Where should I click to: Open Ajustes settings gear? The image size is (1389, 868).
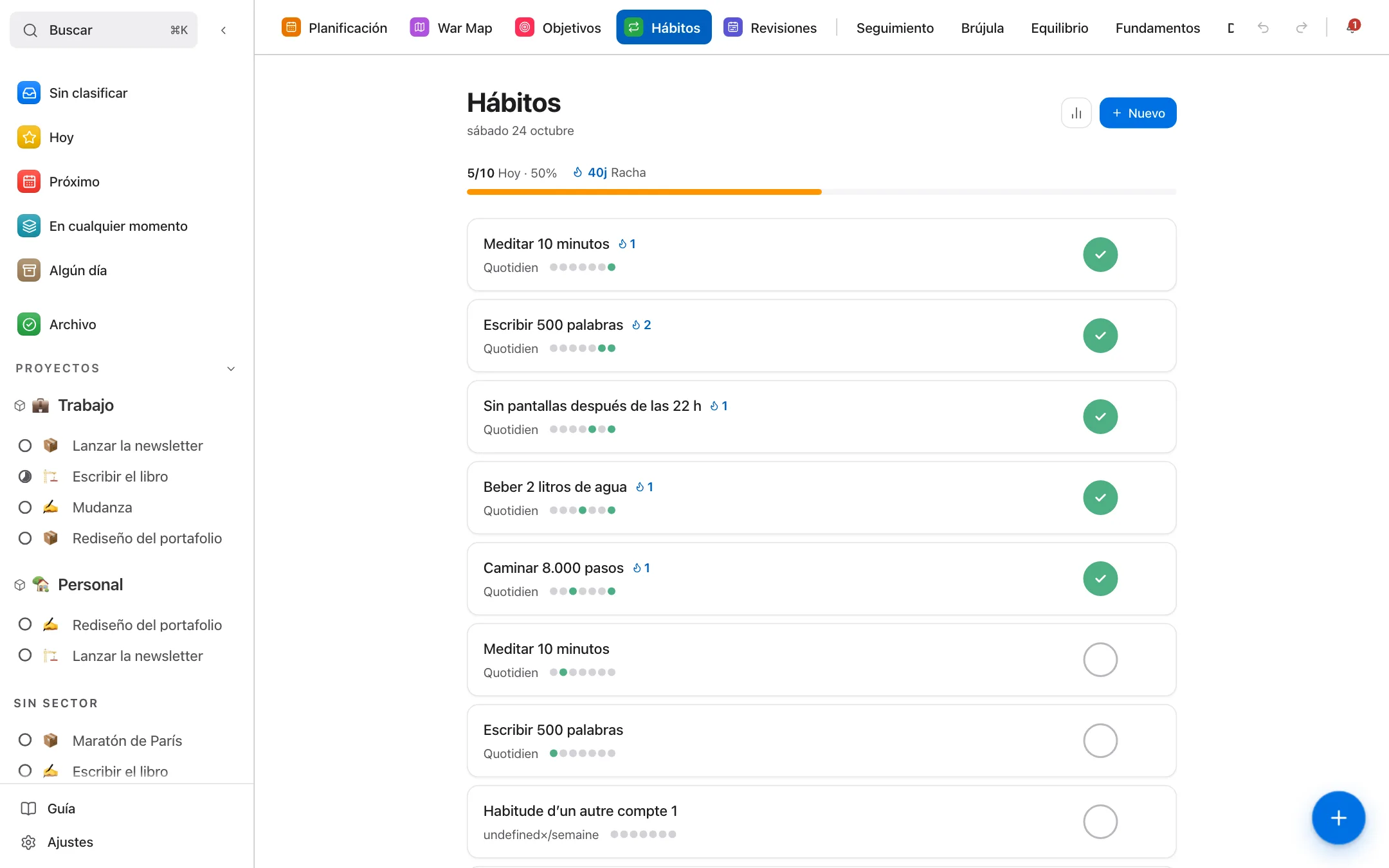click(57, 842)
